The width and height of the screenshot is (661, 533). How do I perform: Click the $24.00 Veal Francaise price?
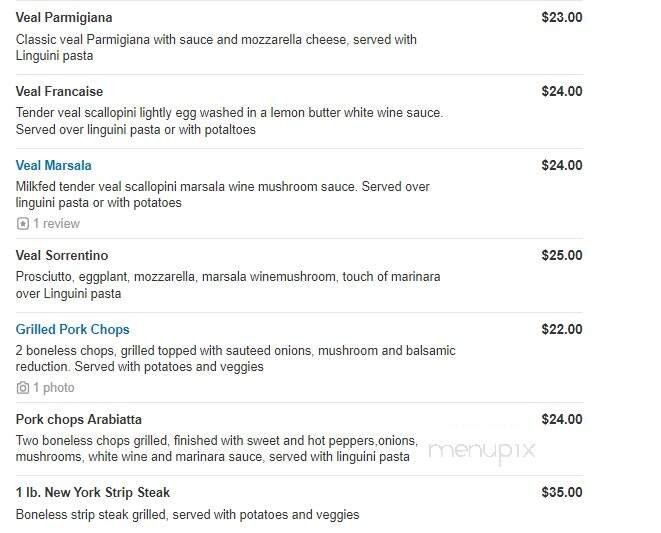561,92
